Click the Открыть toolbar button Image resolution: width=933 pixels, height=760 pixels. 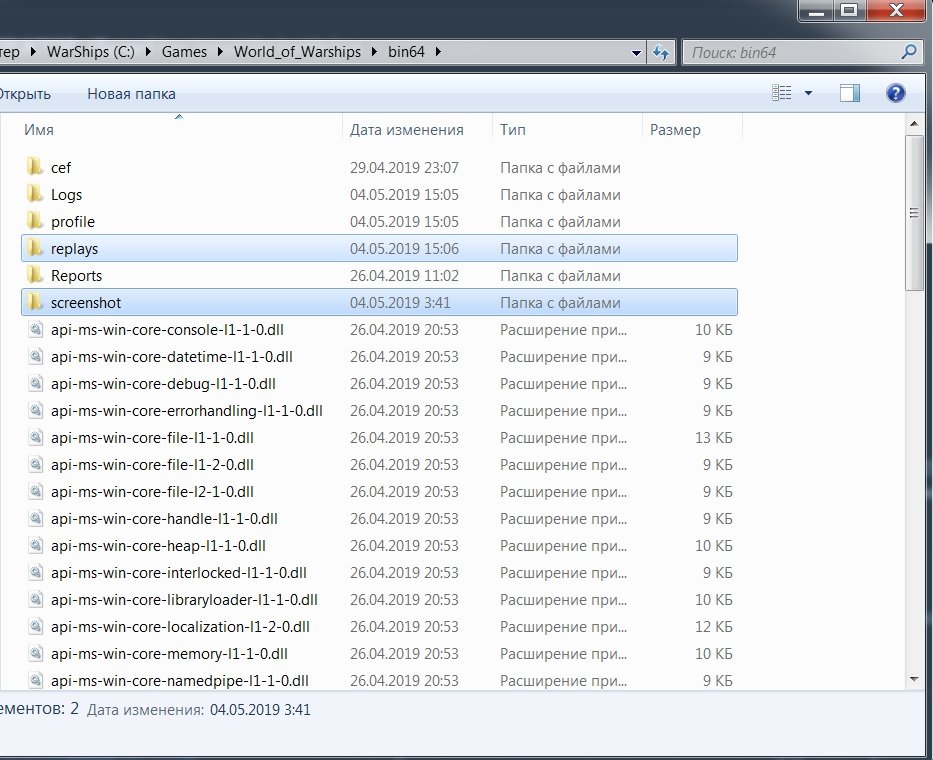pyautogui.click(x=24, y=94)
